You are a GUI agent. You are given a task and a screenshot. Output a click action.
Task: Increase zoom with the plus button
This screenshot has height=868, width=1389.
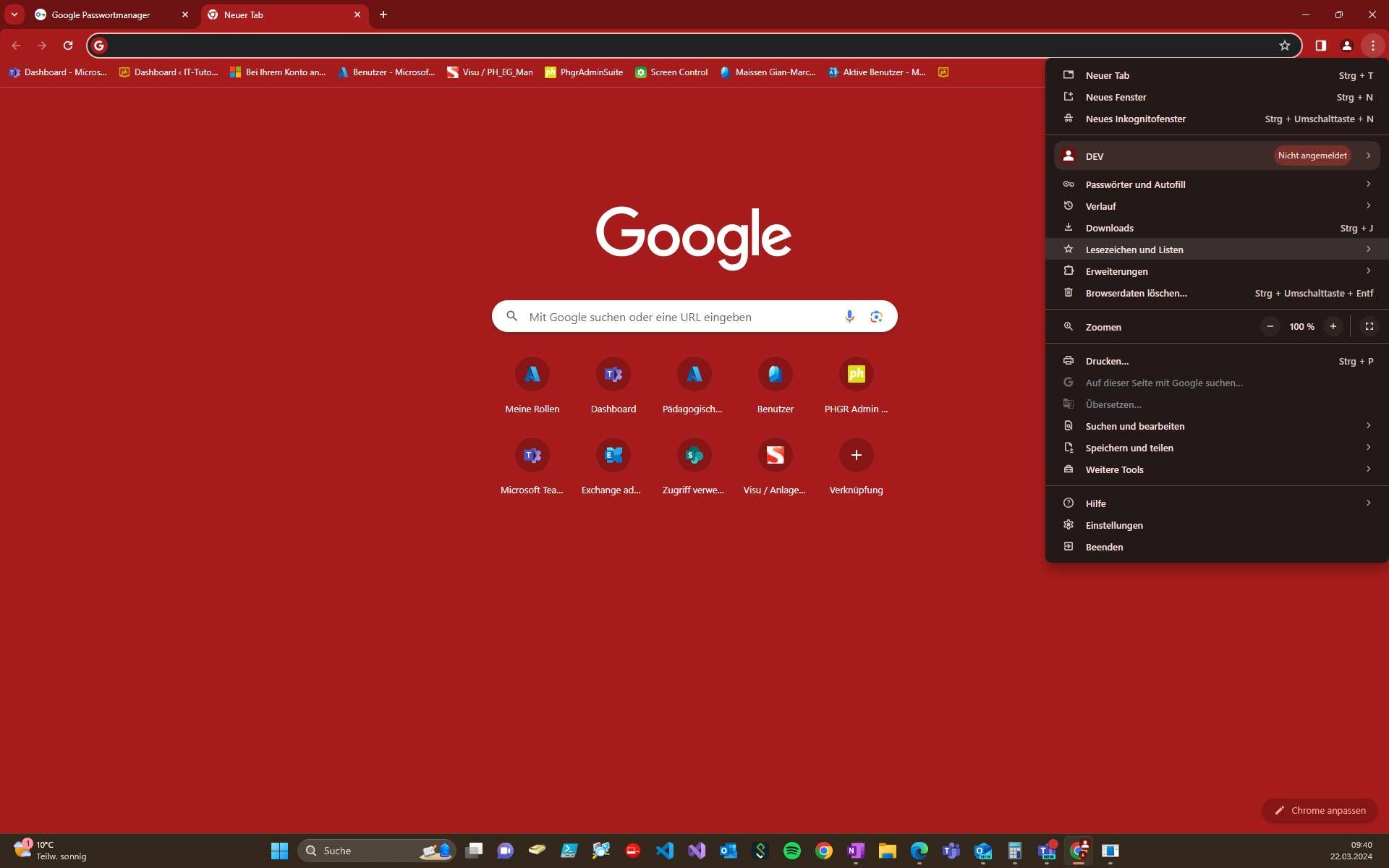coord(1333,327)
